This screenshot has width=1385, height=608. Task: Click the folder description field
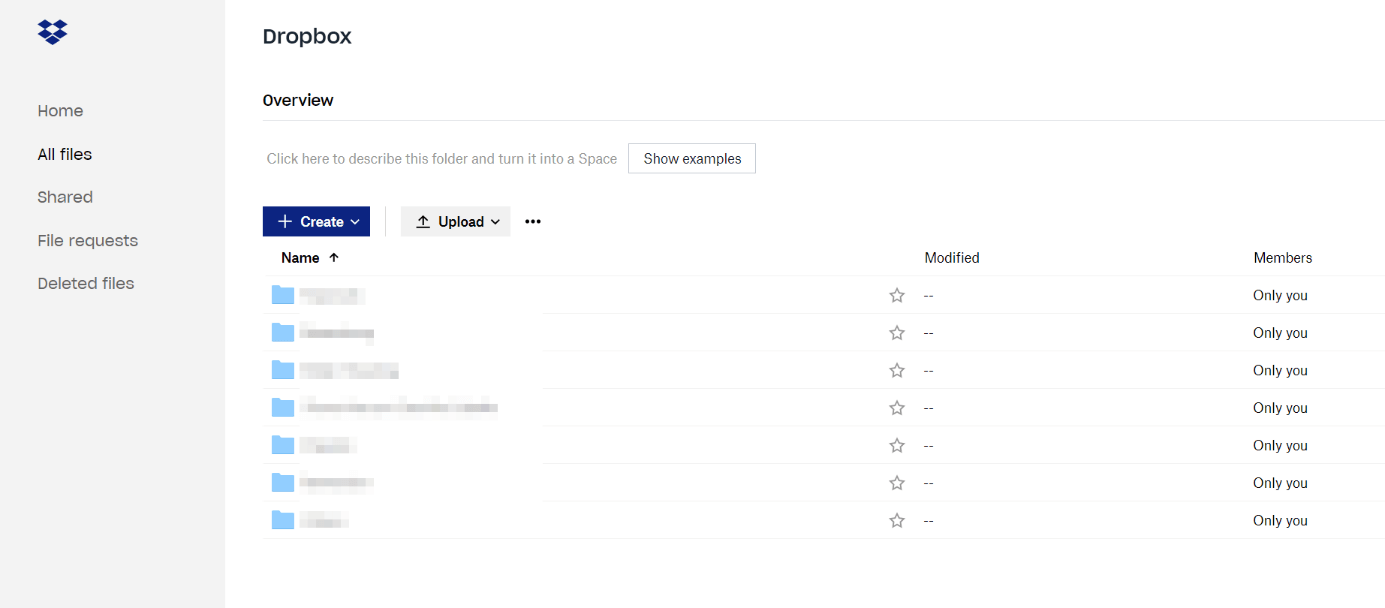(442, 159)
